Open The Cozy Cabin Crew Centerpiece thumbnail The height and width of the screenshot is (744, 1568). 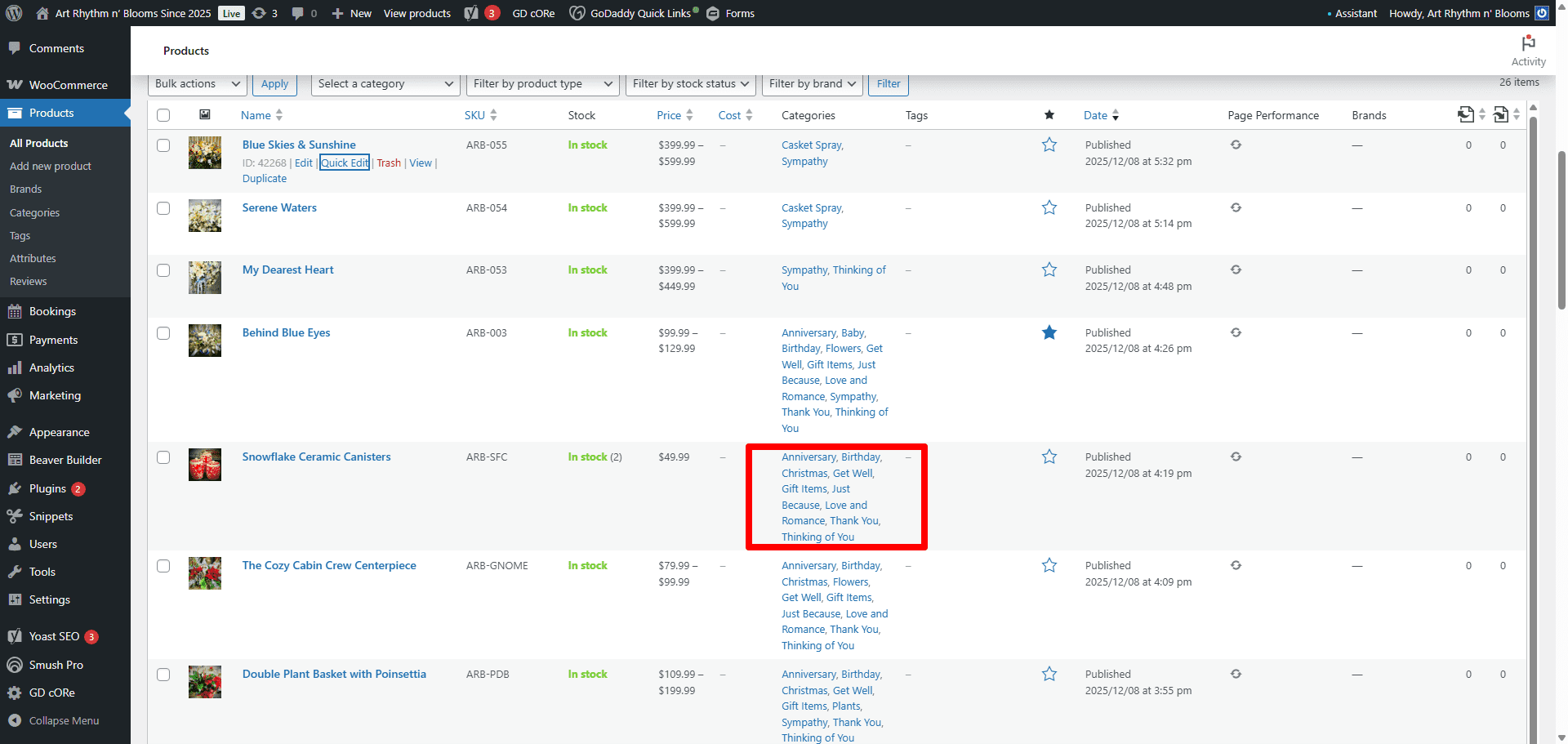[x=205, y=573]
